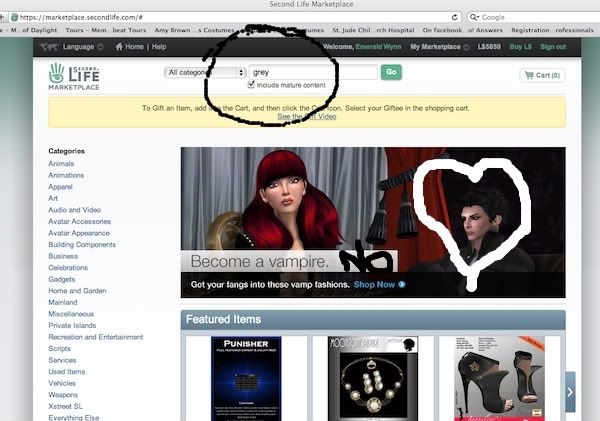Open the Recreation and Entertainment category

click(96, 337)
